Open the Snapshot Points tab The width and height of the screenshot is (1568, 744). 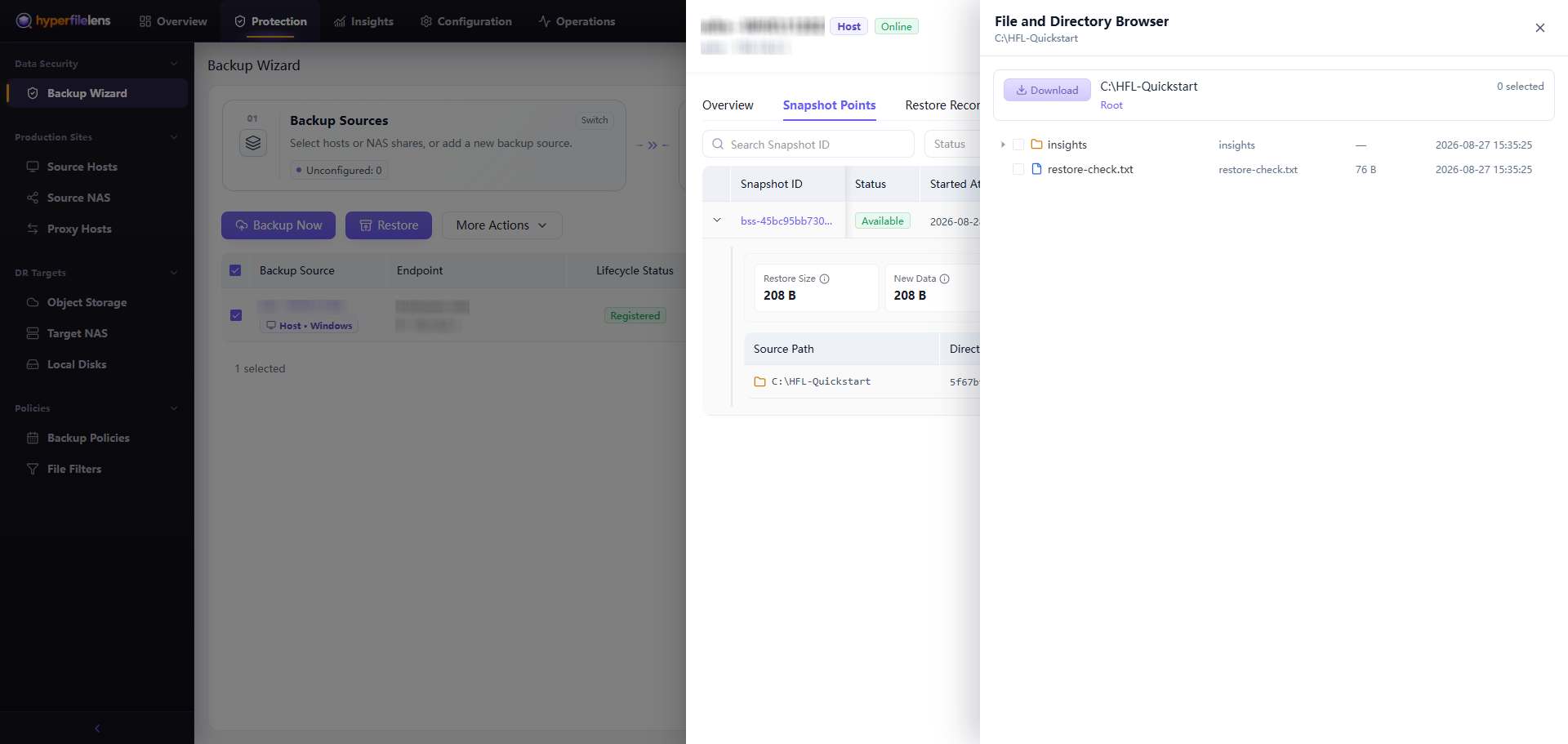pyautogui.click(x=829, y=105)
